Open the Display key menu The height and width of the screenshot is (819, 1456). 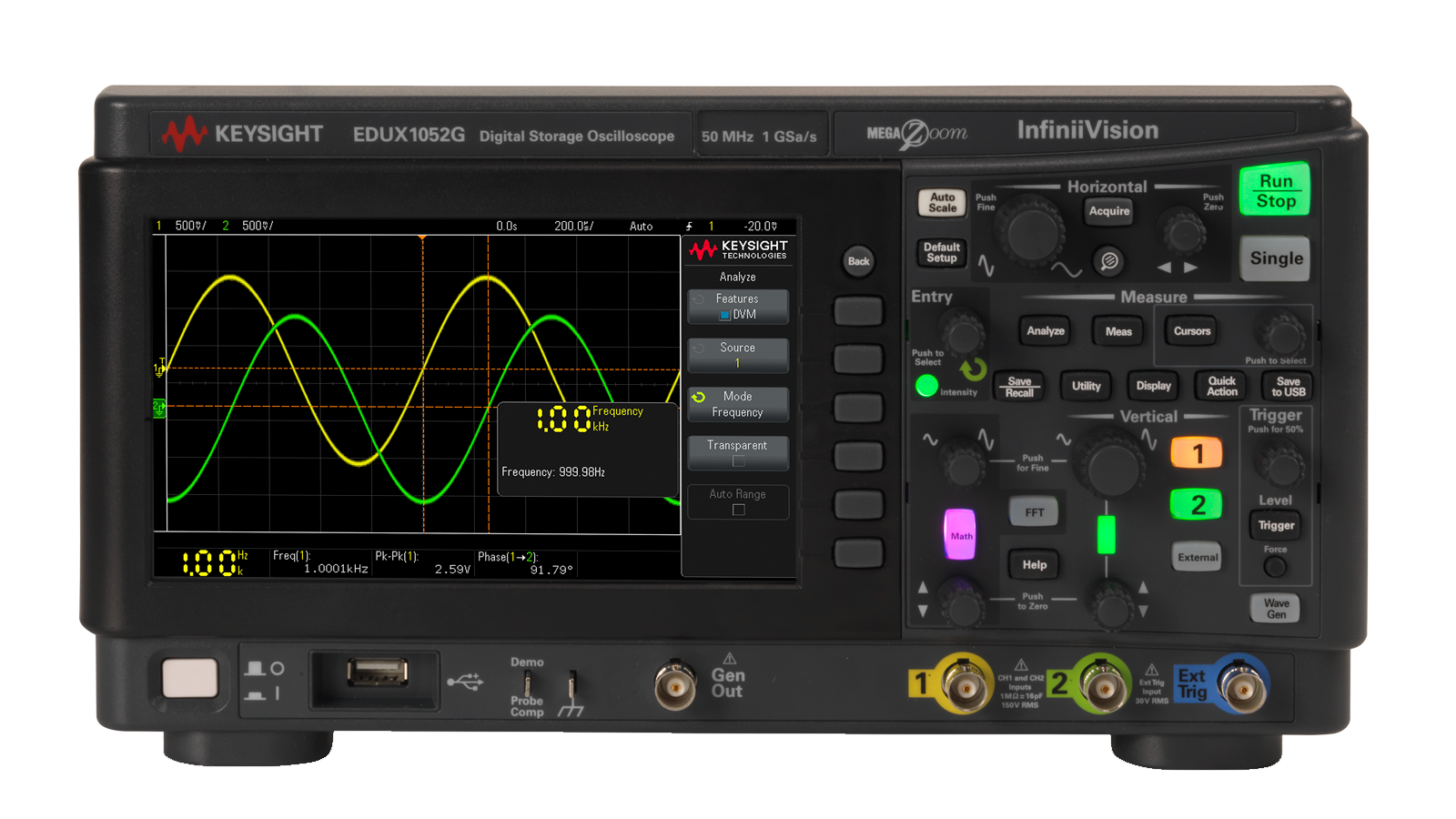[1153, 386]
